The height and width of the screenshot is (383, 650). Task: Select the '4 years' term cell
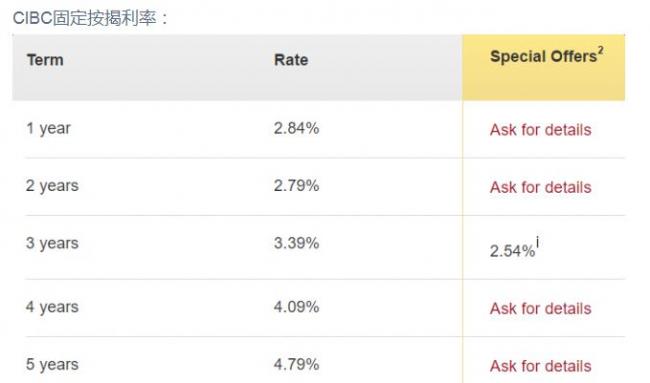pos(52,307)
